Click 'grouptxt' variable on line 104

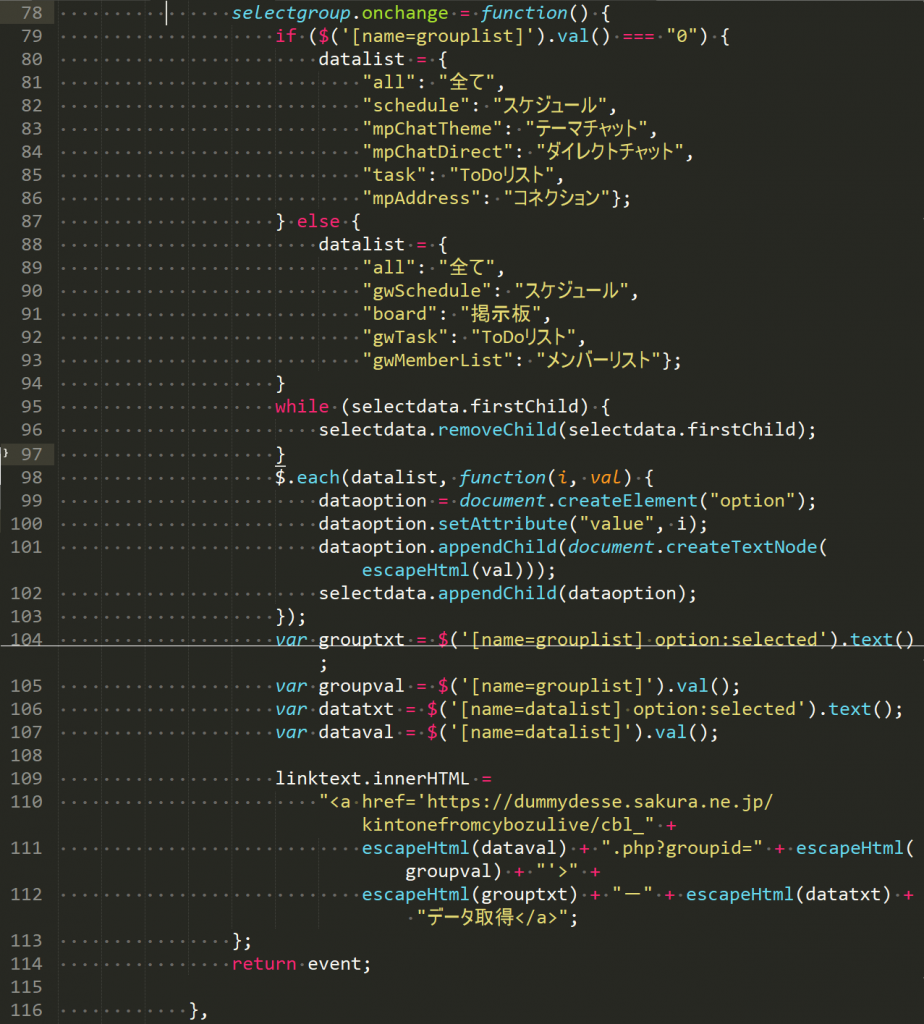[x=362, y=639]
